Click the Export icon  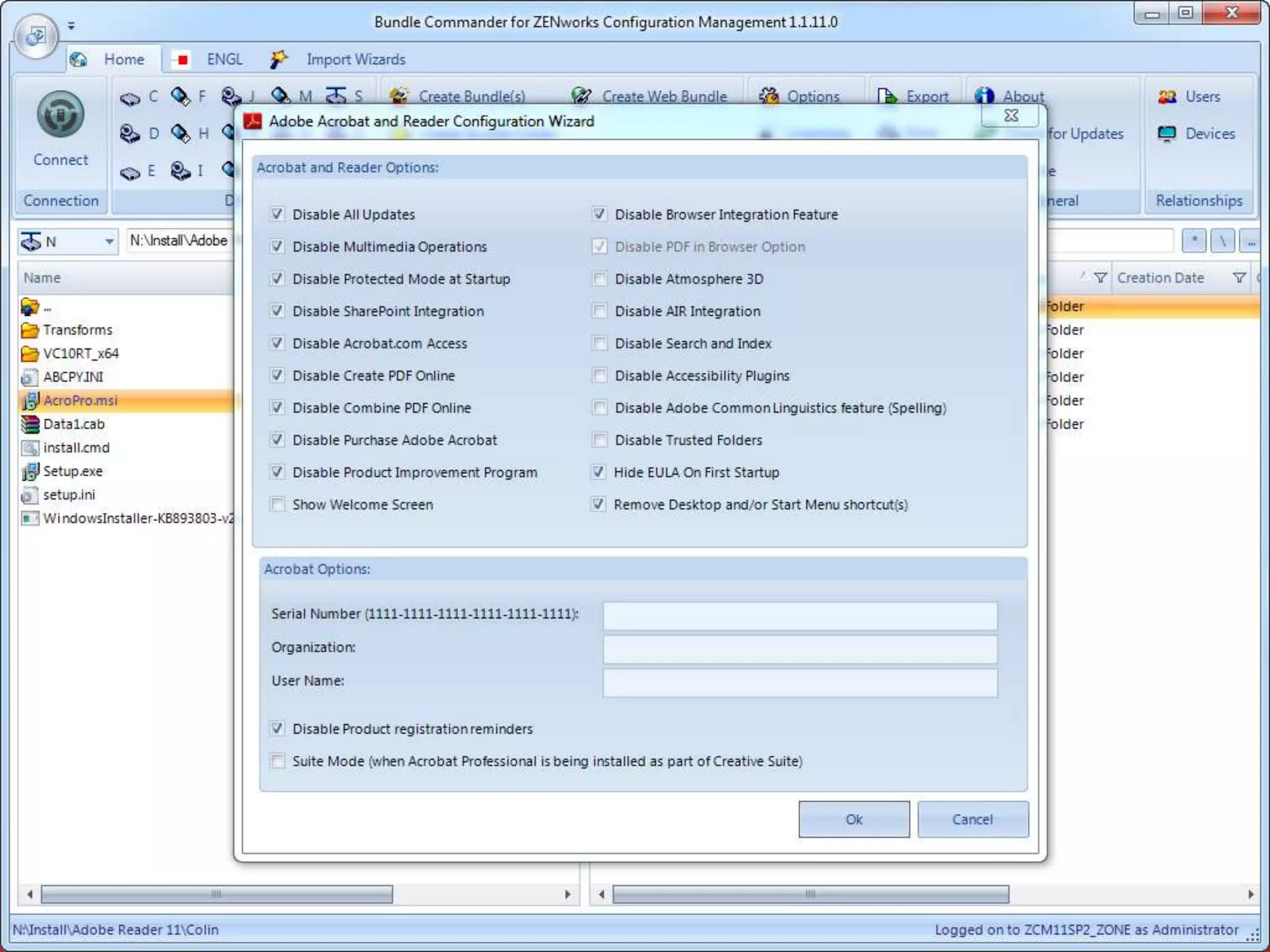point(887,96)
